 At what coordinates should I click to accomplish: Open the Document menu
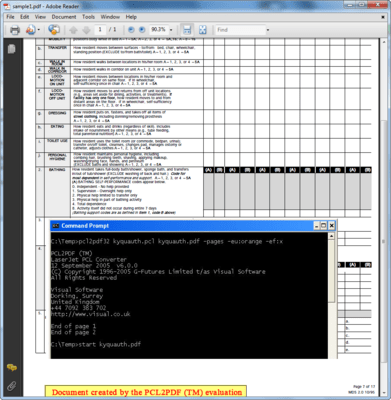64,17
